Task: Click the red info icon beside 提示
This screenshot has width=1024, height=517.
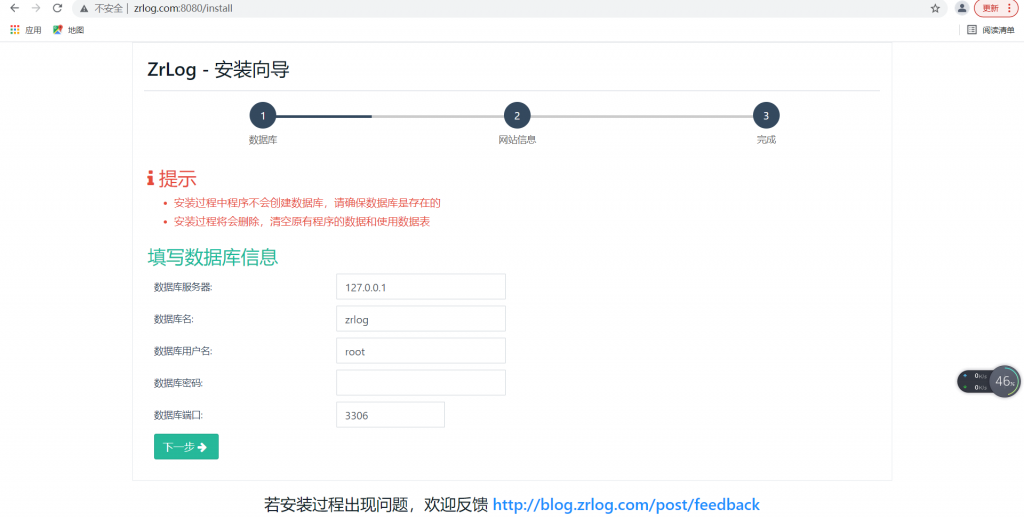Action: click(151, 178)
